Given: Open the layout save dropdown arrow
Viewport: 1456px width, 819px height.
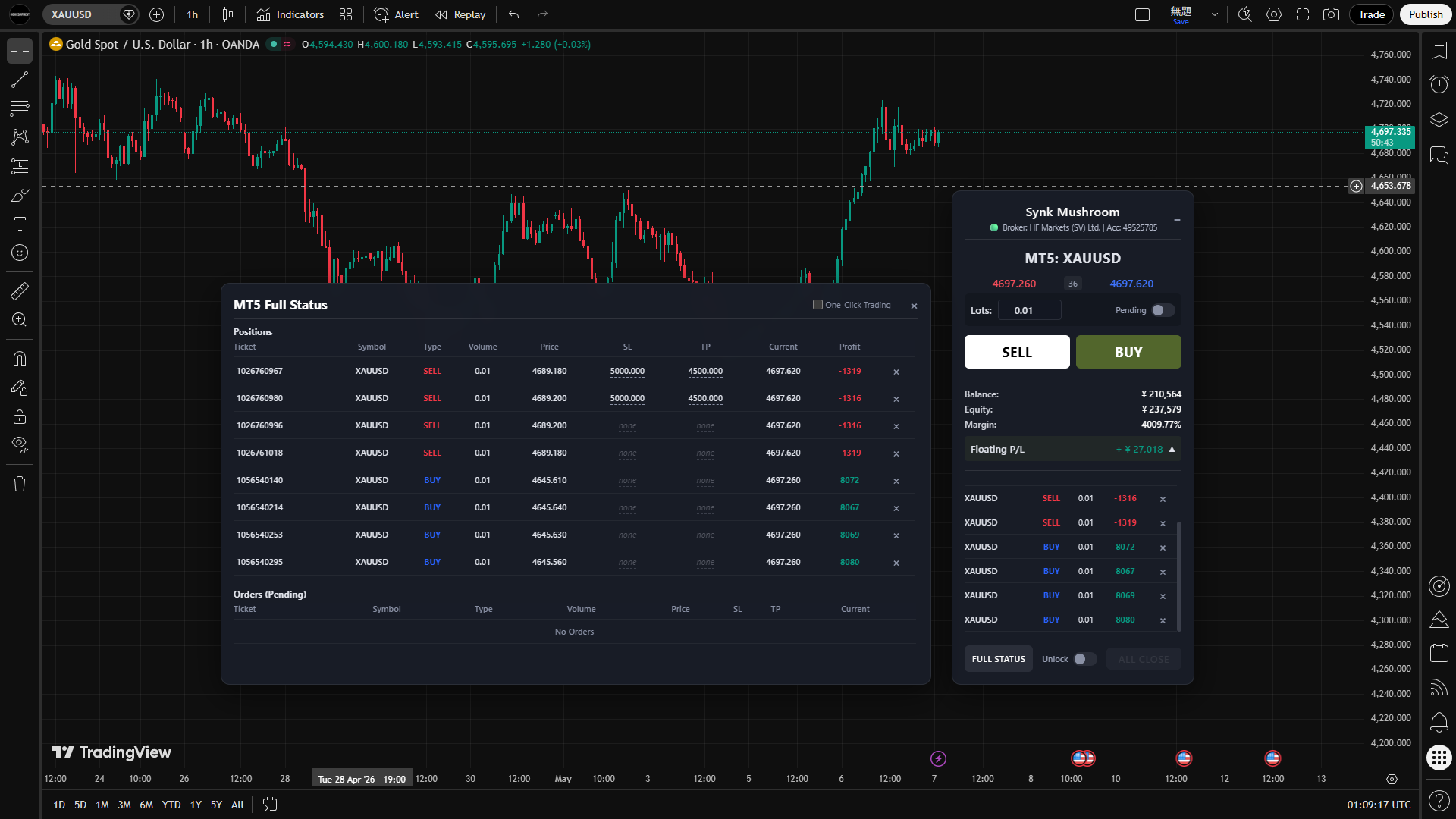Looking at the screenshot, I should point(1215,14).
